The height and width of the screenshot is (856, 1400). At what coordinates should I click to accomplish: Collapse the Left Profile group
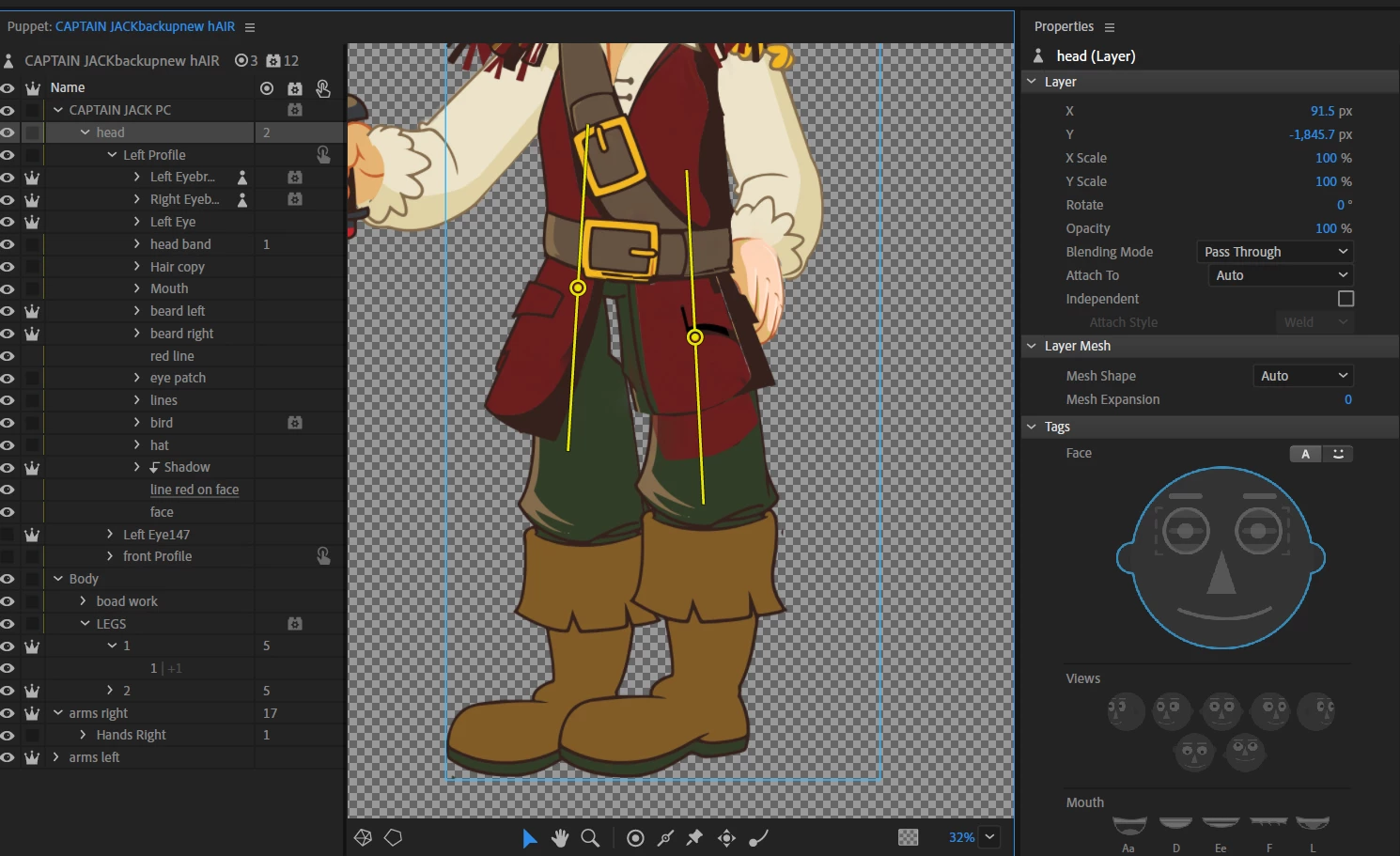112,155
